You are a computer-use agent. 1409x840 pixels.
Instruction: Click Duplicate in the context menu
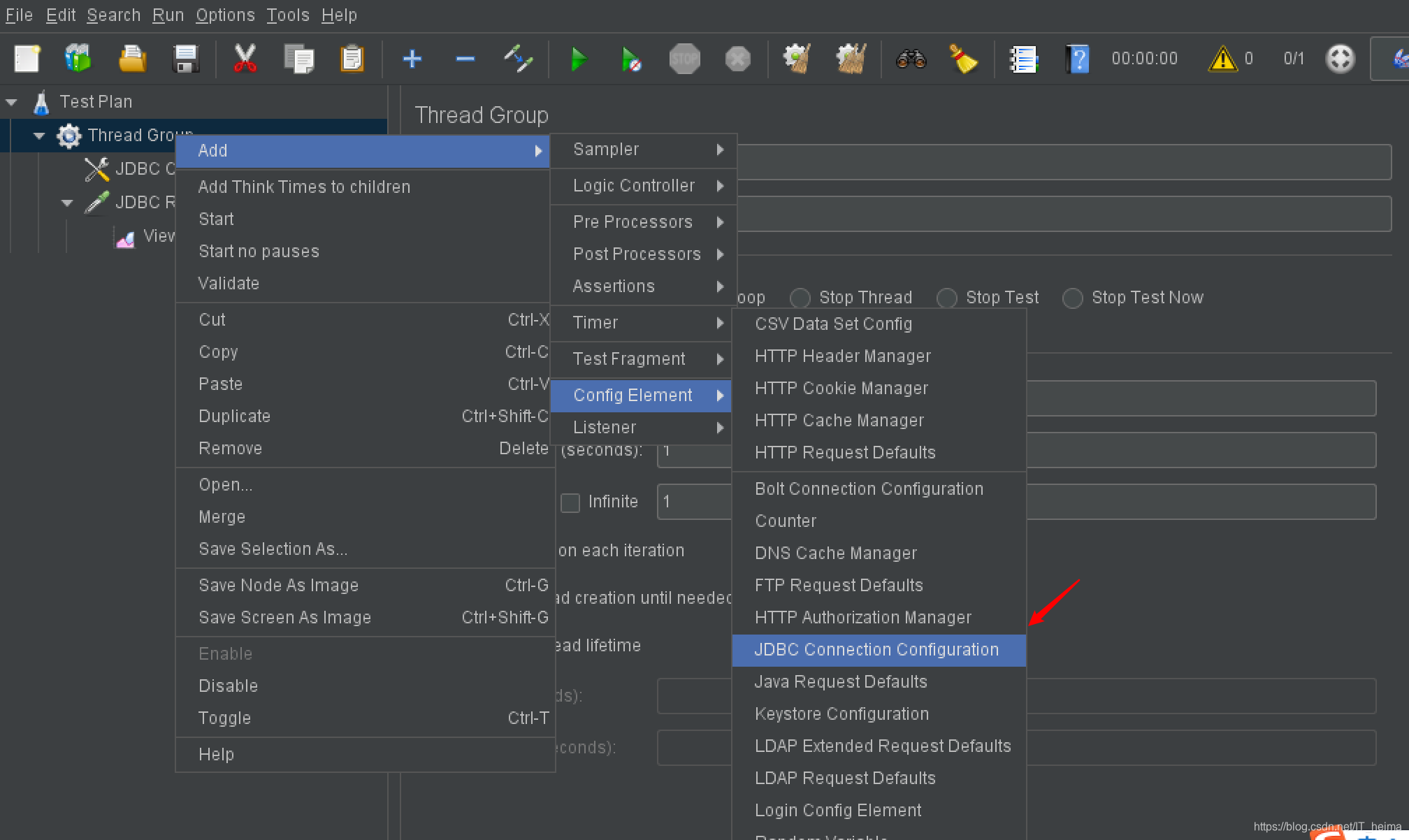[235, 417]
